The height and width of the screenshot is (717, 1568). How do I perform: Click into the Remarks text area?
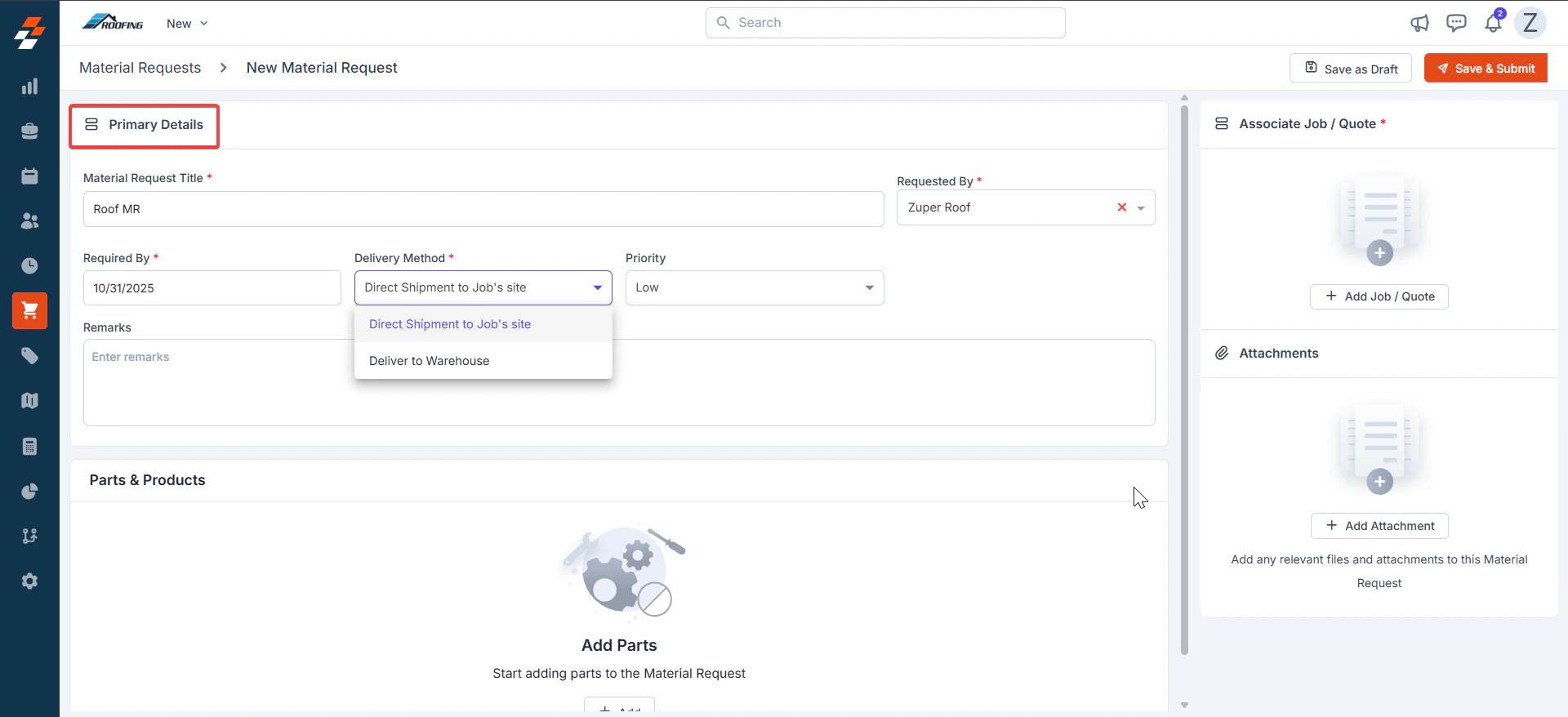[619, 382]
